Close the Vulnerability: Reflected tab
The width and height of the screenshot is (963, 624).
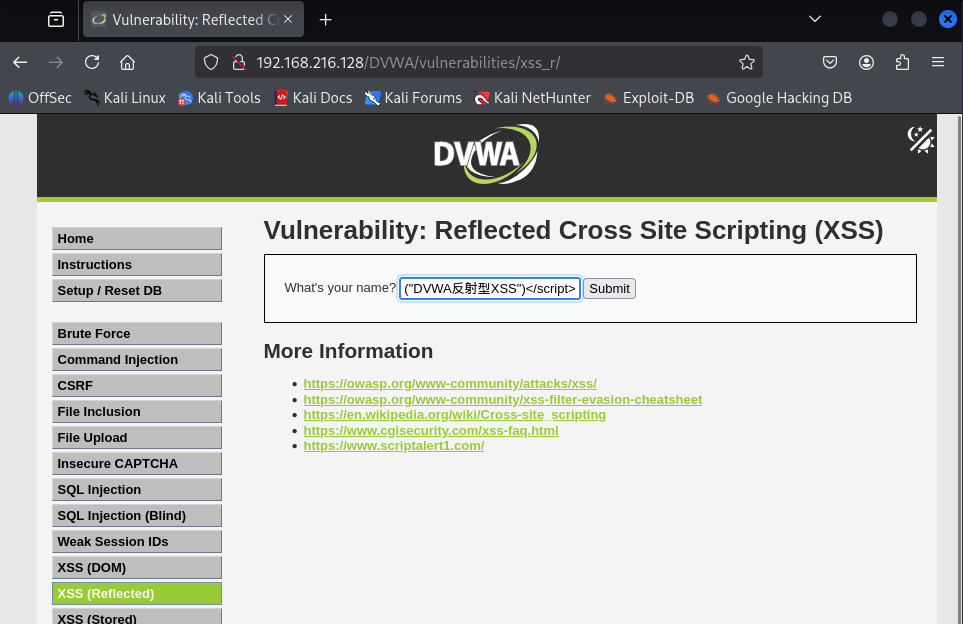pos(287,20)
